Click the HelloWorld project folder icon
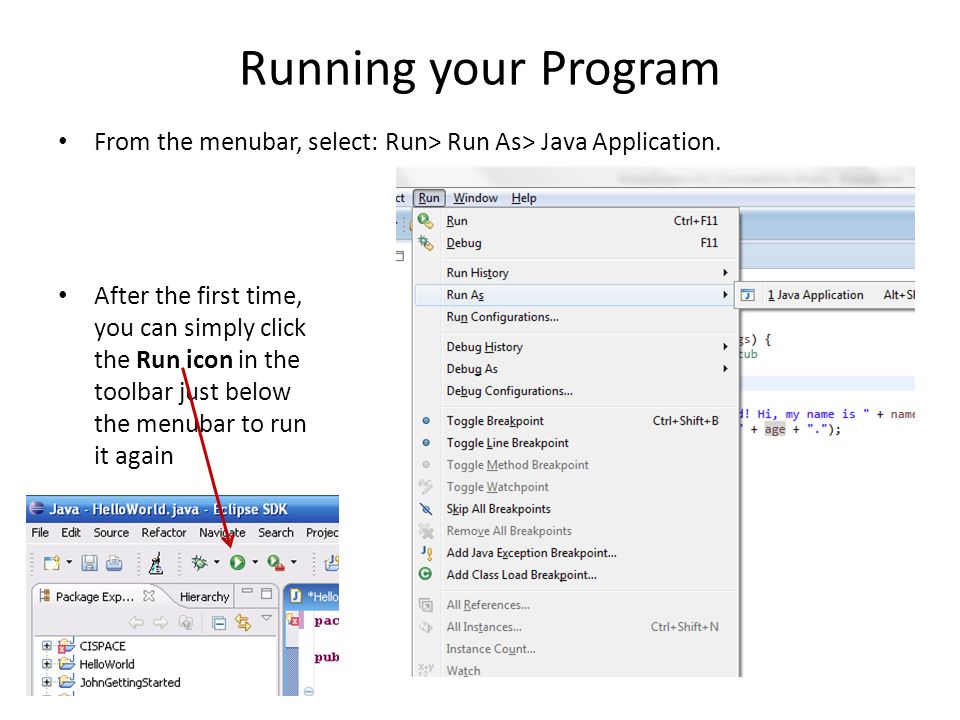Image resolution: width=960 pixels, height=720 pixels. pyautogui.click(x=66, y=664)
